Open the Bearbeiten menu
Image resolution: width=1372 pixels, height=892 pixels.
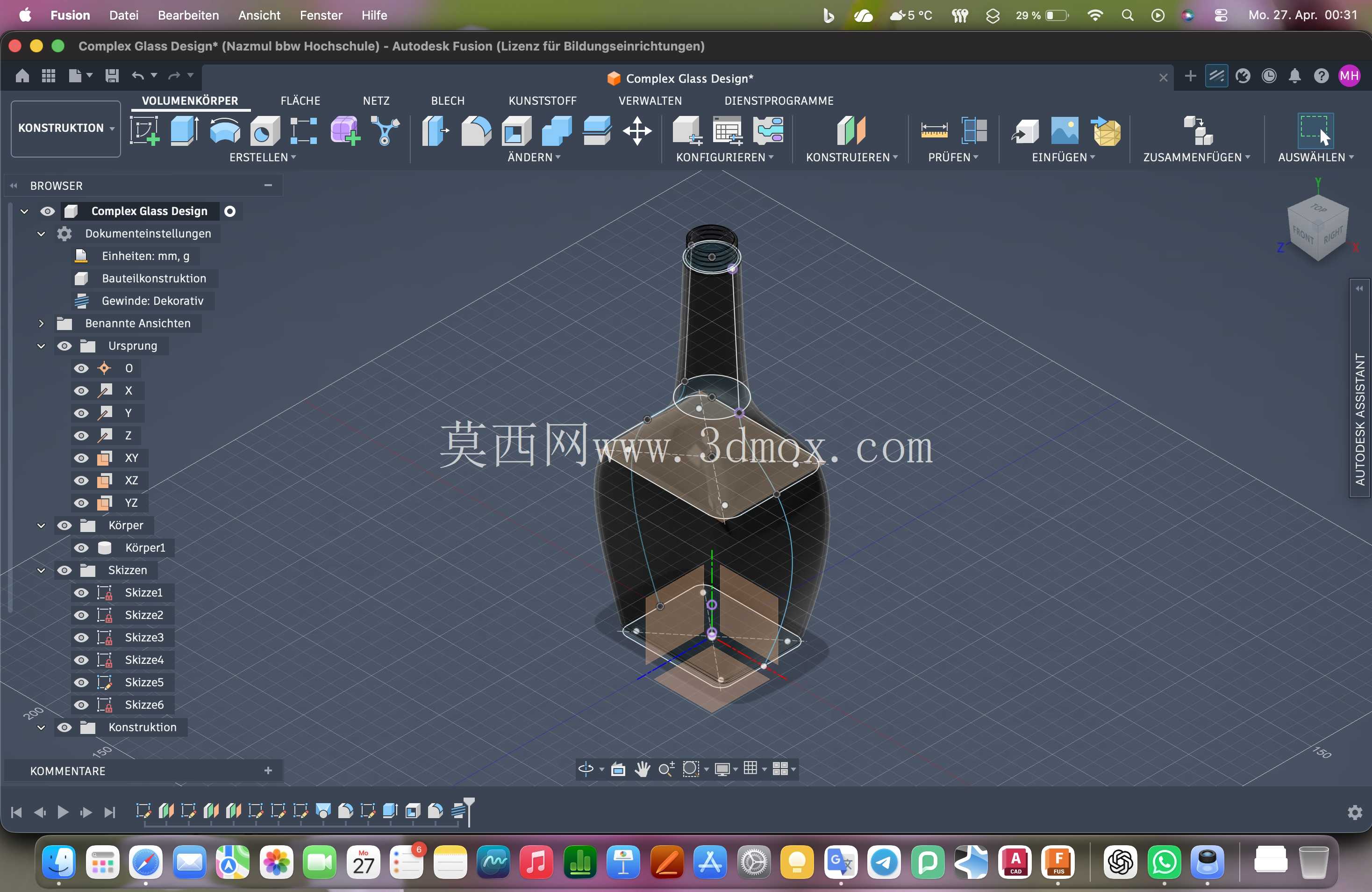(x=188, y=15)
